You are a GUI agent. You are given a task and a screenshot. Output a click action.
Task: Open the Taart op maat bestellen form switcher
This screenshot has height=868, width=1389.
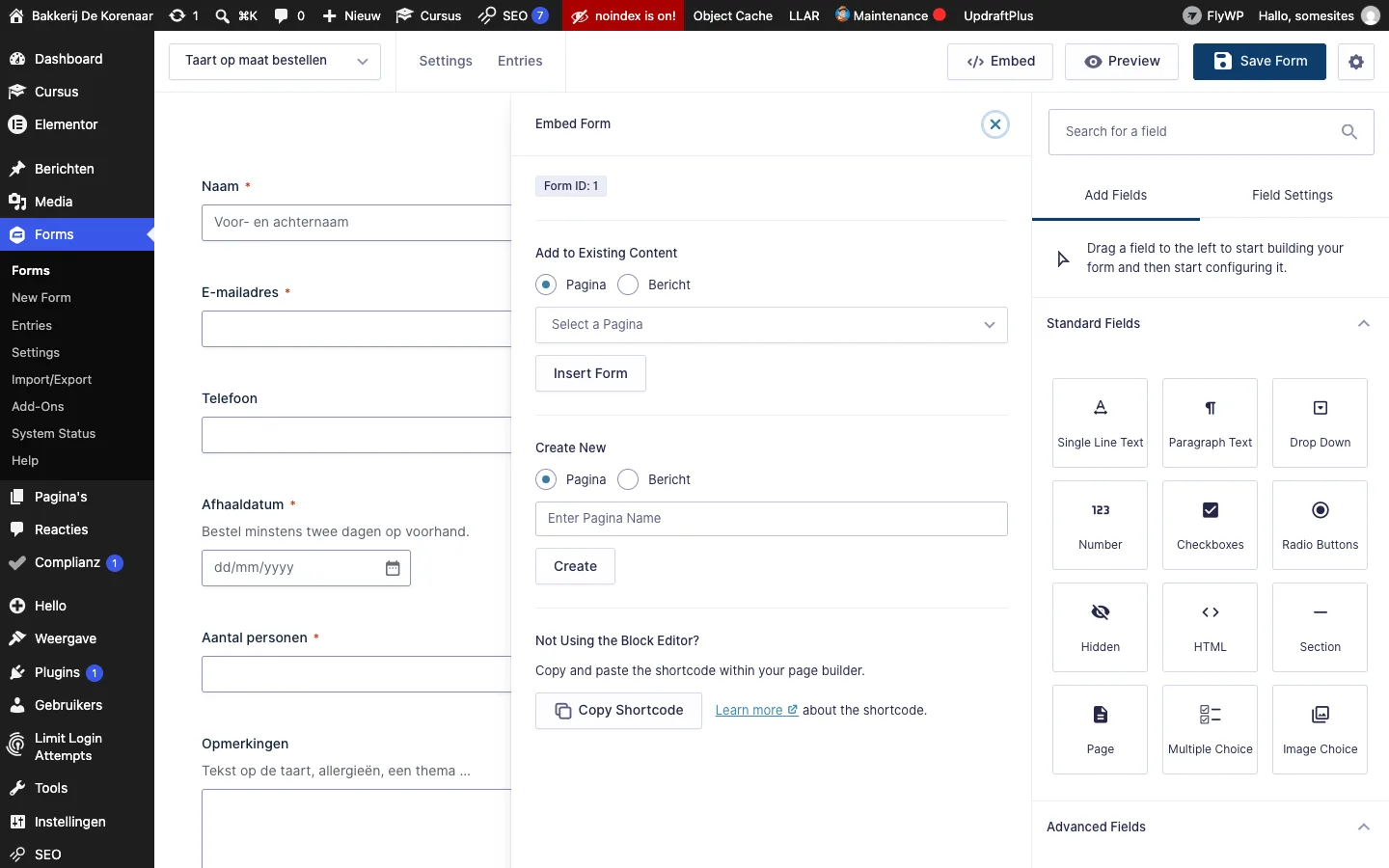[275, 61]
